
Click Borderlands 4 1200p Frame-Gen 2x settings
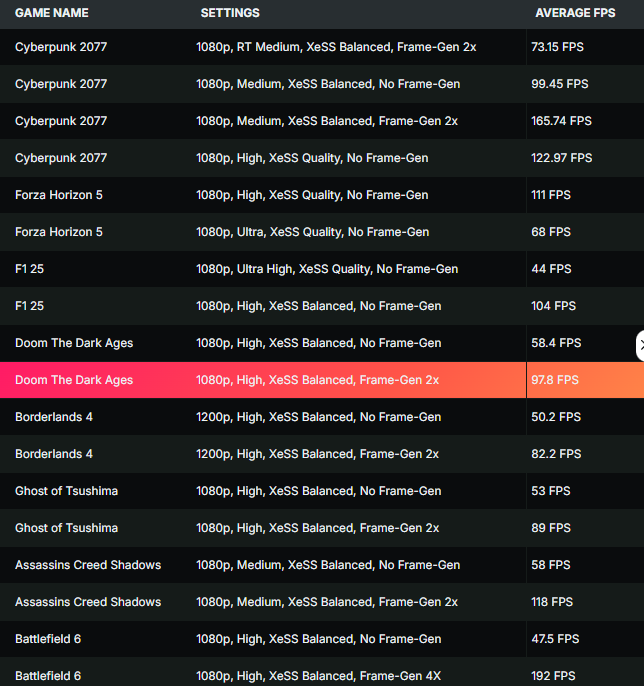[x=317, y=454]
